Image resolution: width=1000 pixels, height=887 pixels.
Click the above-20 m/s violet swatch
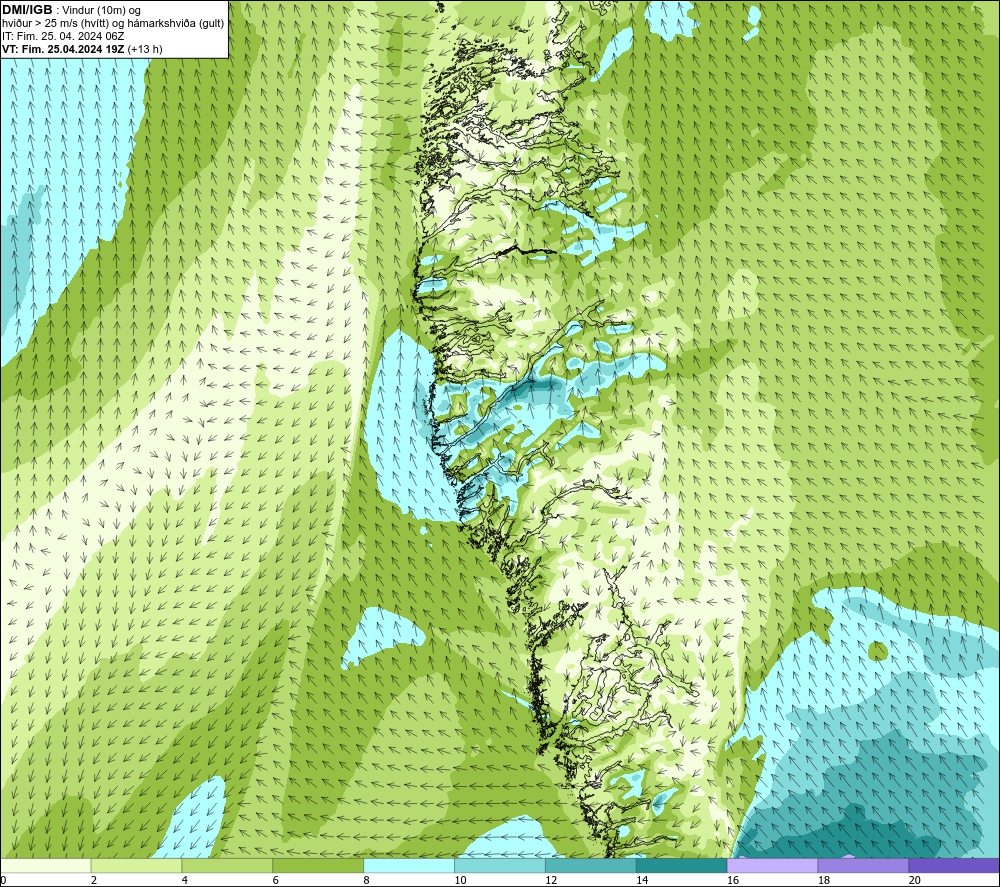[x=954, y=866]
